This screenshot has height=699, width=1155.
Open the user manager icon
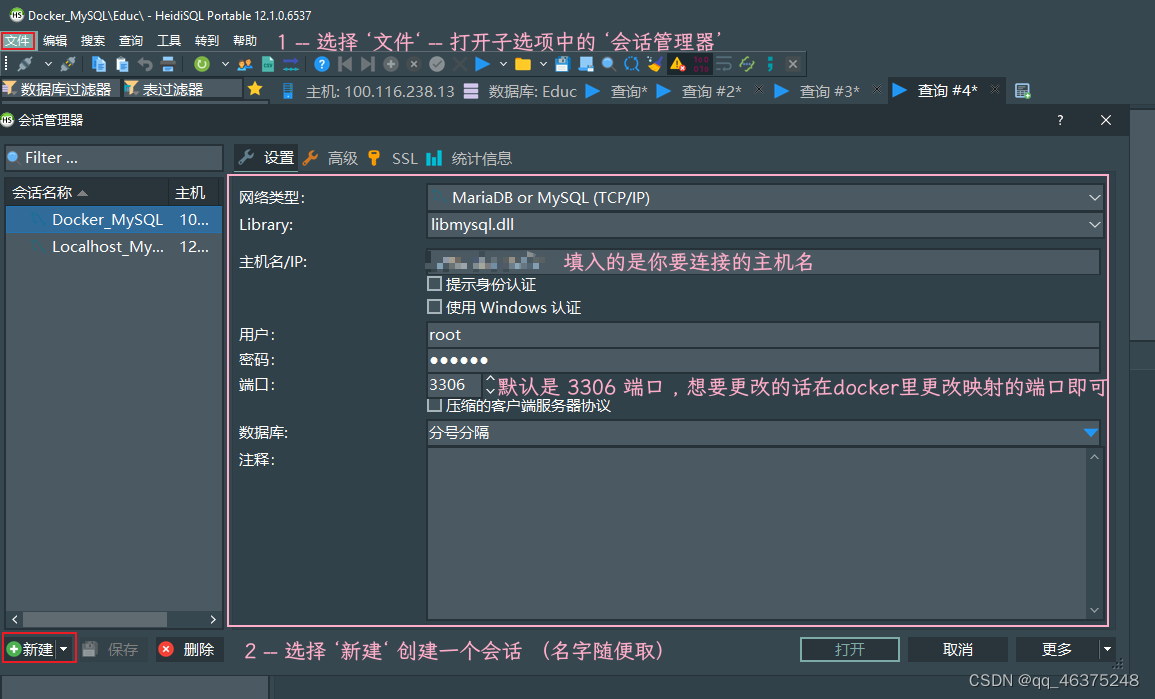click(x=244, y=64)
